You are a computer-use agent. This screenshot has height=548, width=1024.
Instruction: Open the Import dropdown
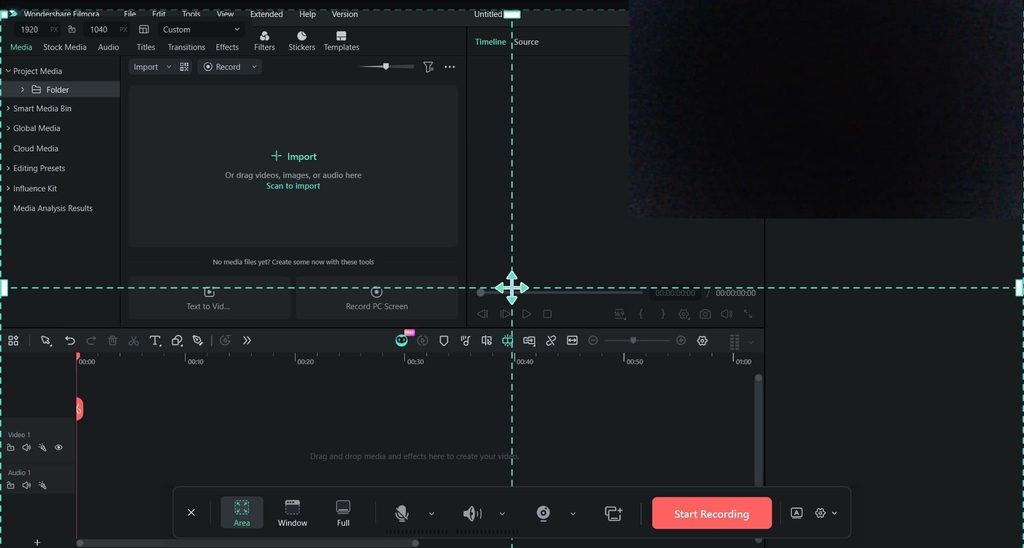pos(152,67)
